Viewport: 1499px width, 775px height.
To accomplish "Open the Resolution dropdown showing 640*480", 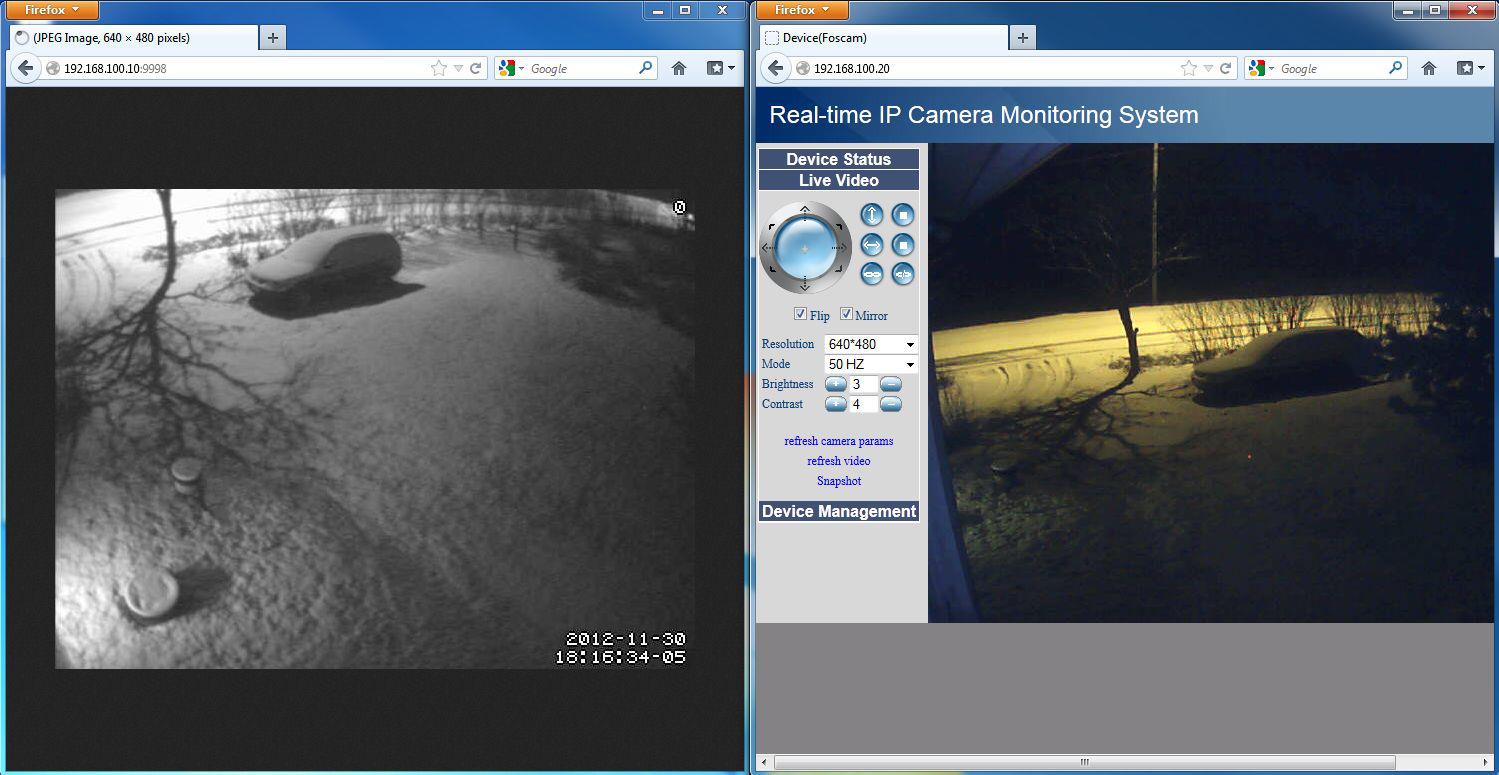I will (870, 344).
